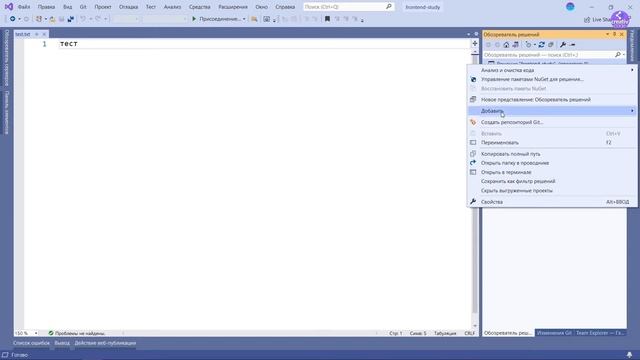Viewport: 640px width, 360px height.
Task: Choose Переименовать in the context menu
Action: (552, 142)
